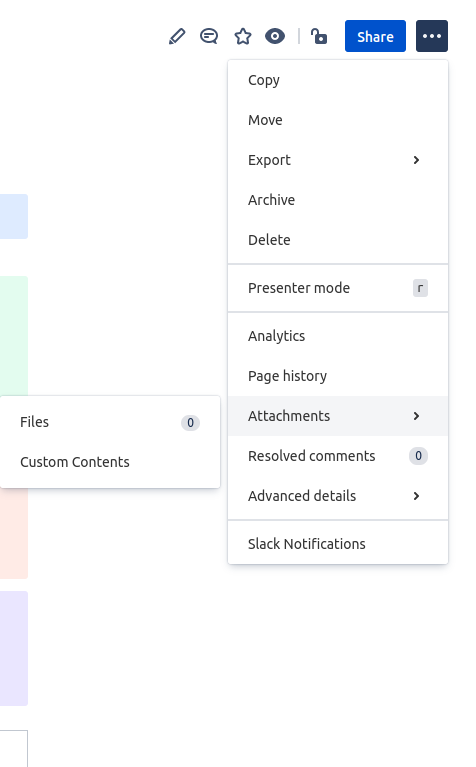Expand the Attachments submenu arrow
476x767 pixels.
416,416
